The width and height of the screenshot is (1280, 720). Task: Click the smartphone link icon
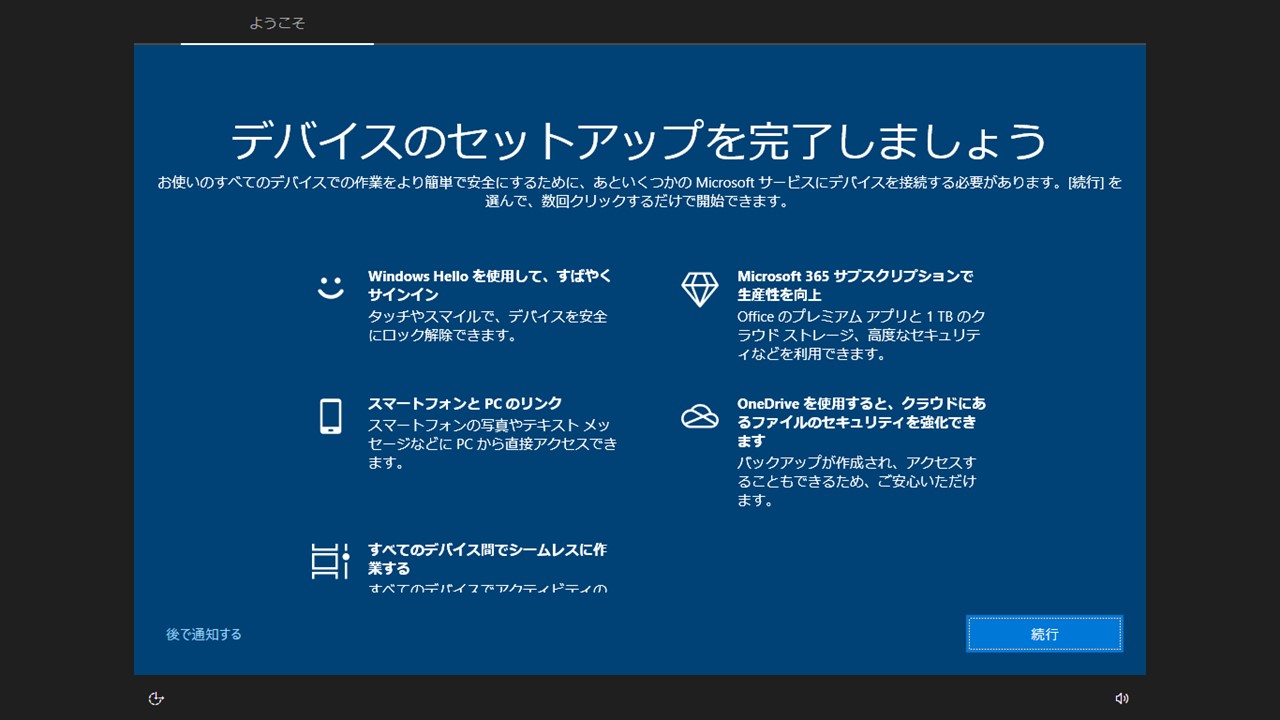point(330,416)
